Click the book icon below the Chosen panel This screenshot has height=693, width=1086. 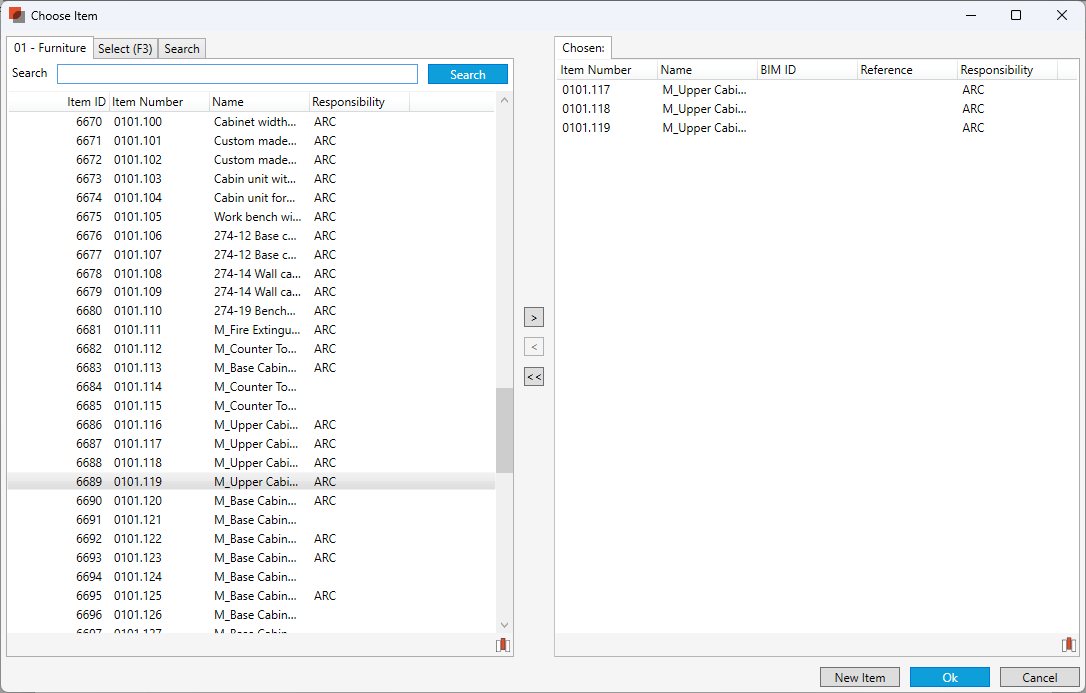point(1069,645)
